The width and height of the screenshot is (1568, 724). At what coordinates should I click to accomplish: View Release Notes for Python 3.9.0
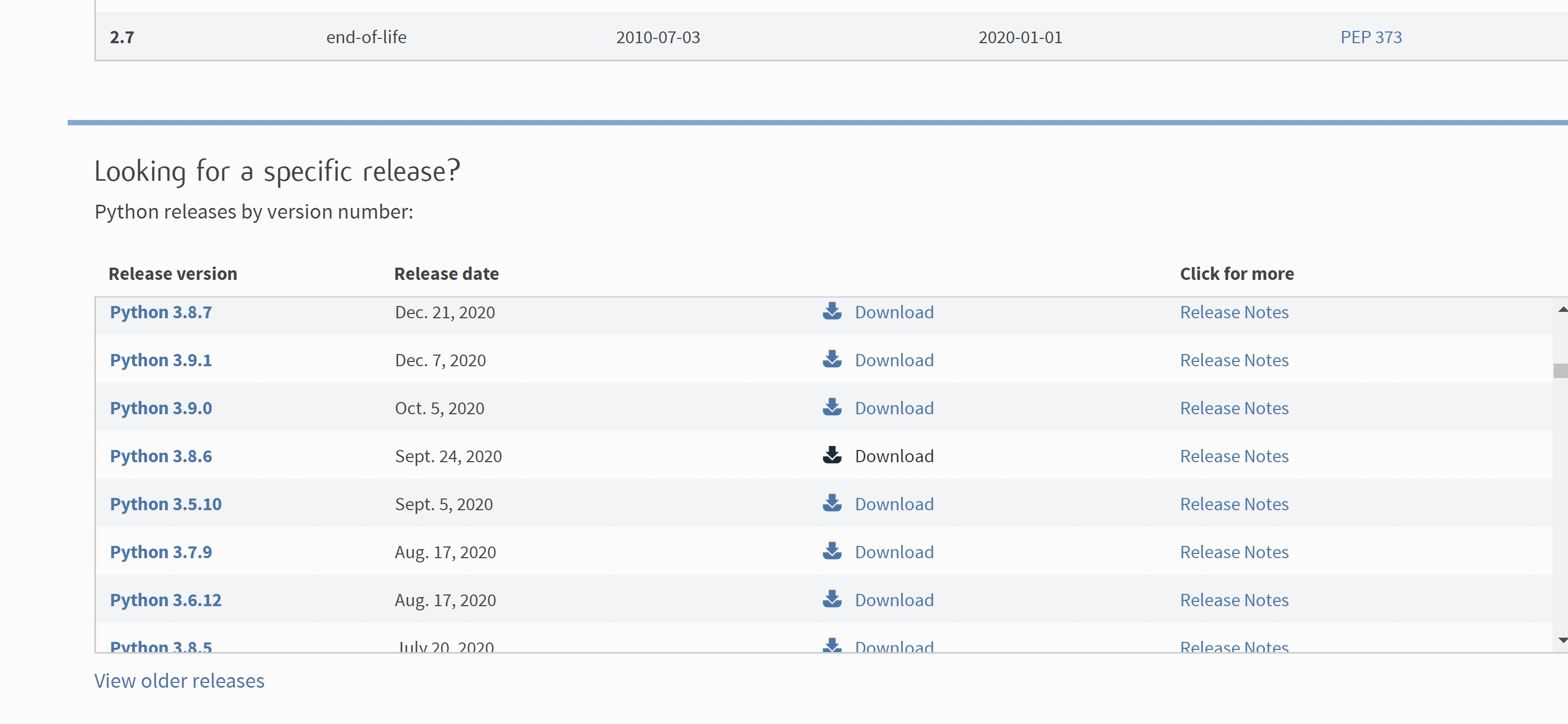[1234, 408]
